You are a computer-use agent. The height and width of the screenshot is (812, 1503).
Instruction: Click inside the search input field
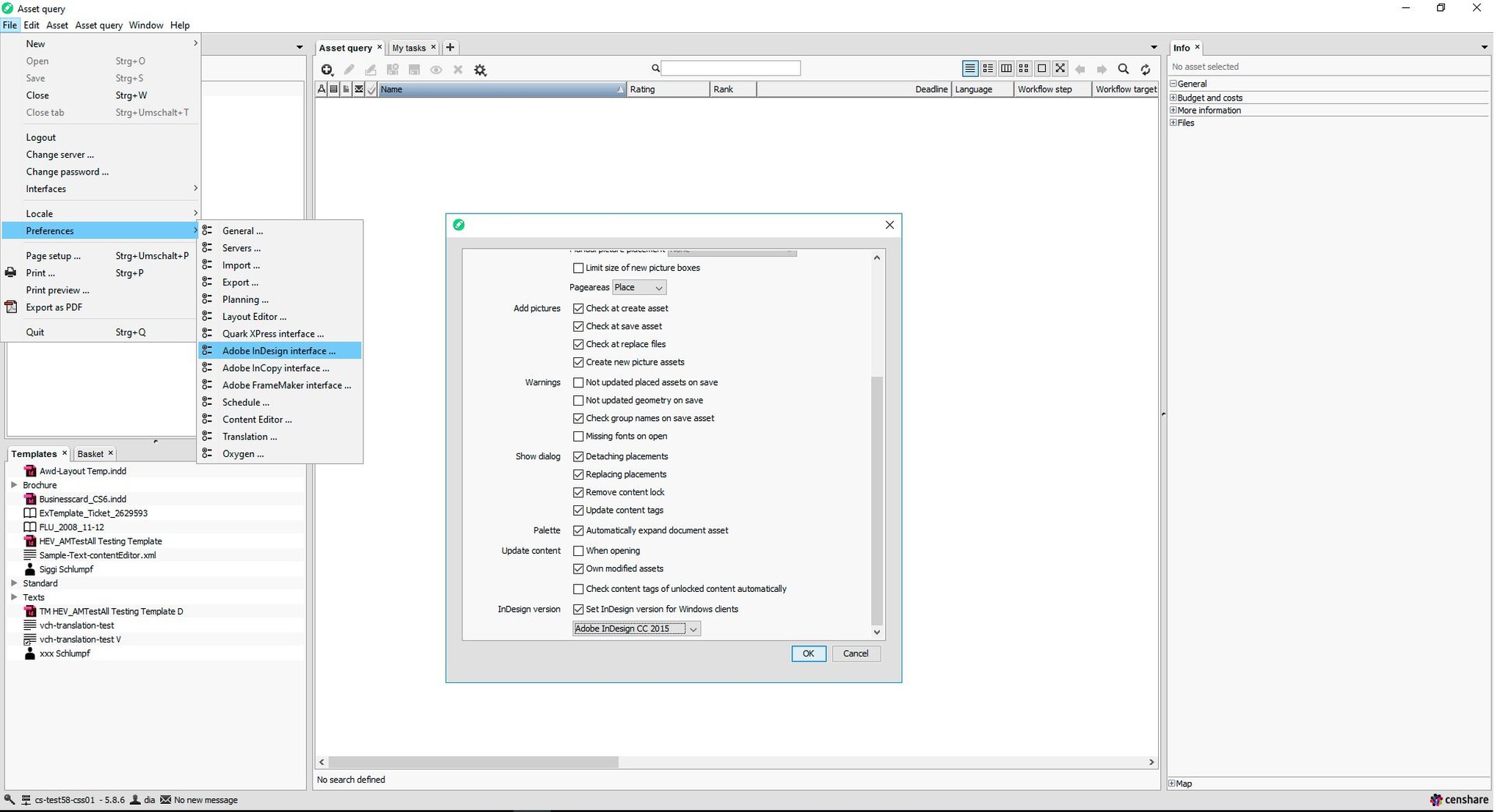(730, 67)
